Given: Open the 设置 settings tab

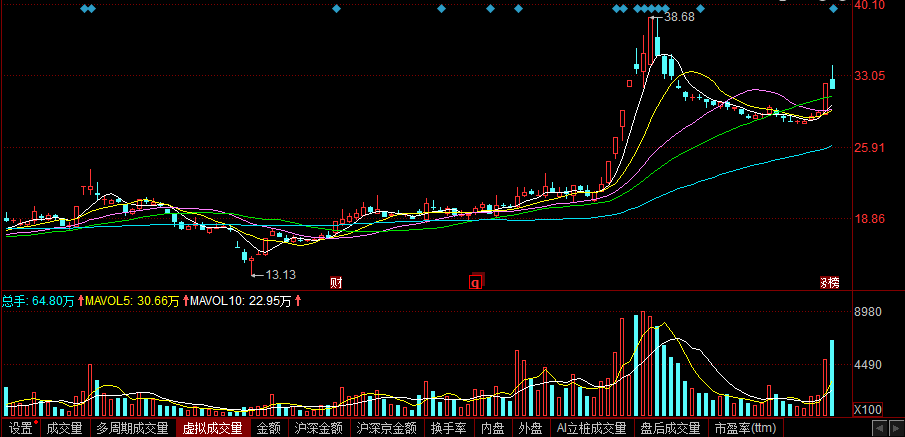Looking at the screenshot, I should pos(19,428).
